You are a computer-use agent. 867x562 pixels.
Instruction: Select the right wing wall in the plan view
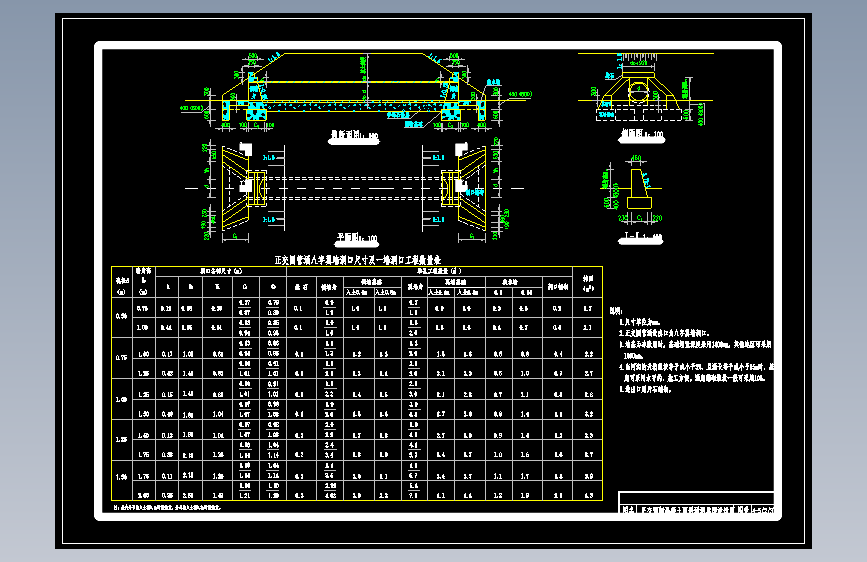point(472,188)
